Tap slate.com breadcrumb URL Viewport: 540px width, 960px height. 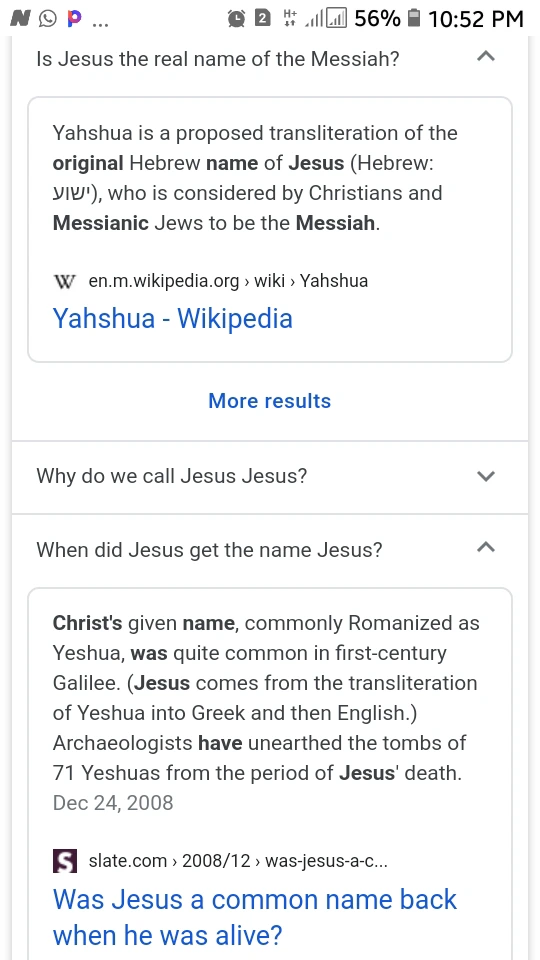pos(238,861)
